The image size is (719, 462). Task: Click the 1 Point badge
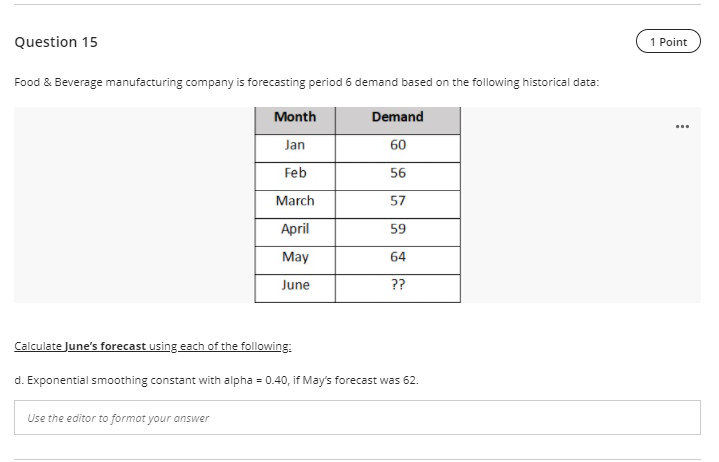pos(668,41)
